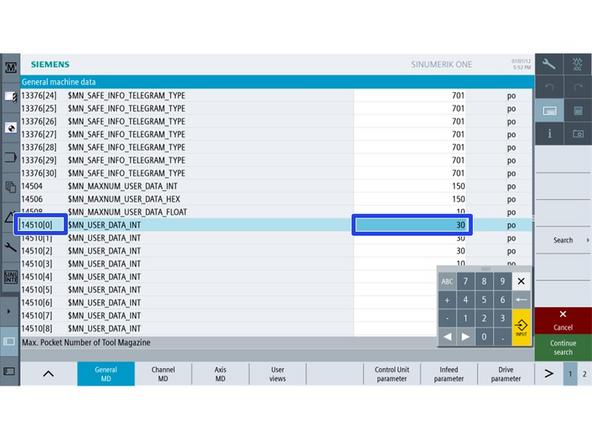Select the highlighted display layout icon in sidebar
Viewport: 592px width, 444px height.
(9, 341)
